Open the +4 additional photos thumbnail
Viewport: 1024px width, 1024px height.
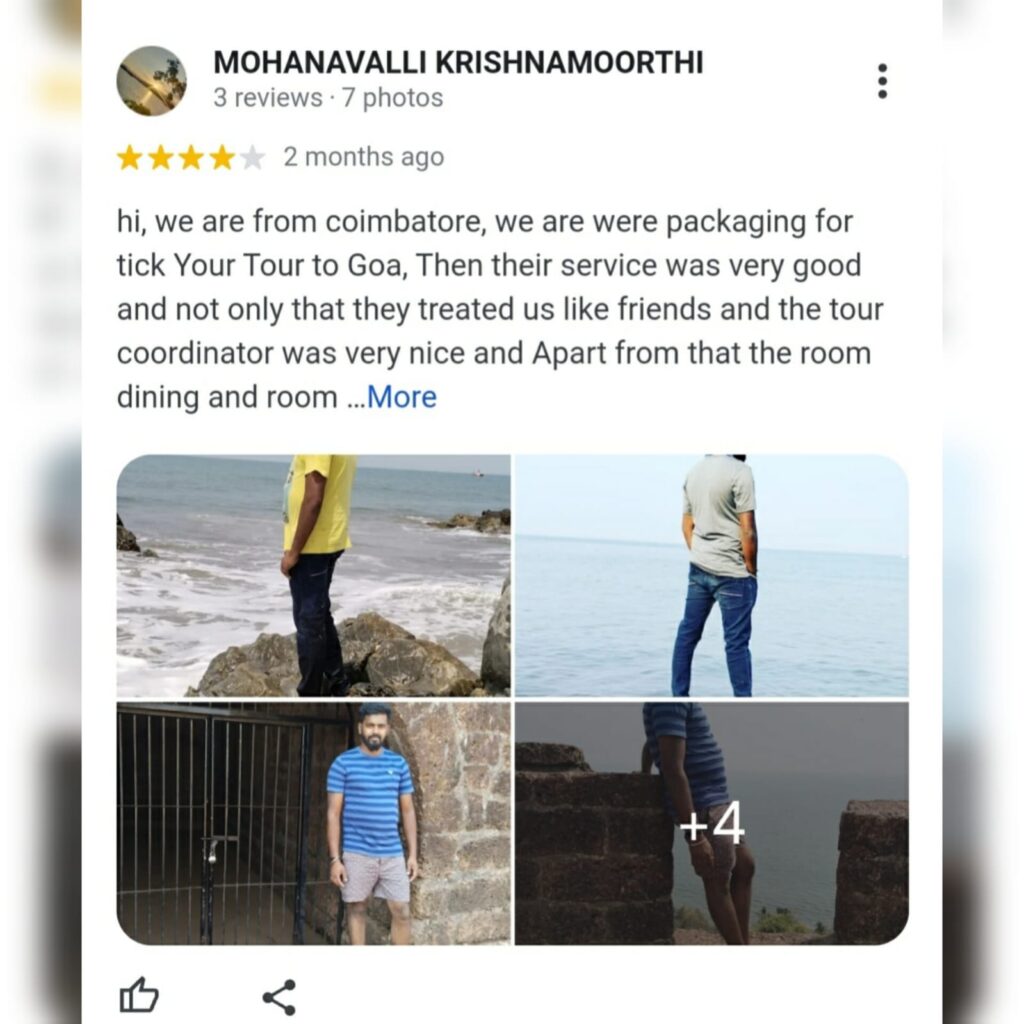[x=712, y=824]
